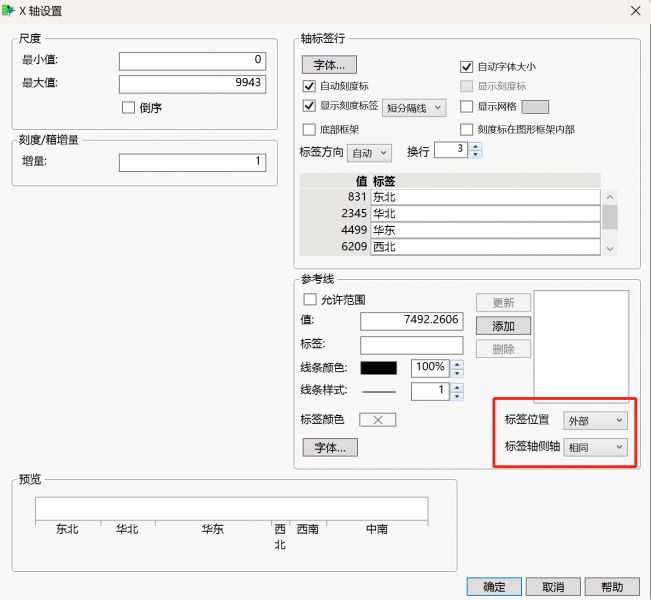The image size is (651, 600).
Task: Pick the black 线条颜色 swatch
Action: [378, 368]
